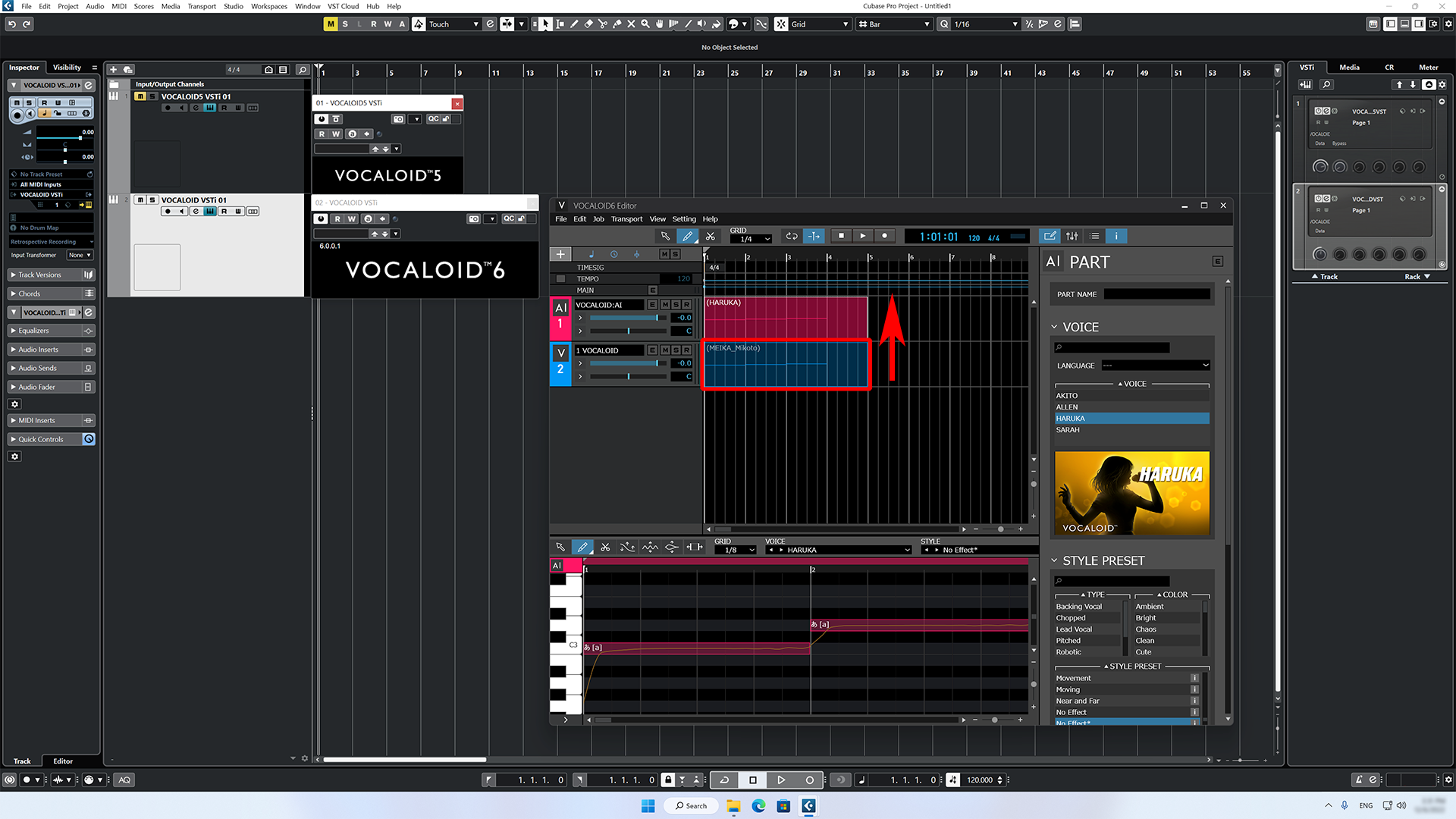The width and height of the screenshot is (1456, 819).
Task: Click the Info panel icon in VOCALOID6 Editor
Action: (x=1116, y=236)
